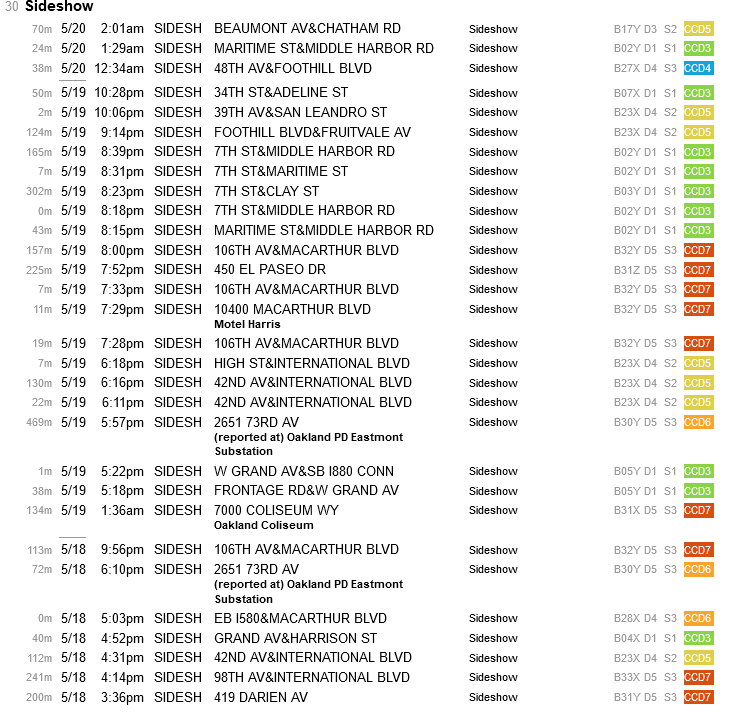Click Sideshow type on the 7:52pm row
Image resolution: width=741 pixels, height=712 pixels.
[x=493, y=270]
